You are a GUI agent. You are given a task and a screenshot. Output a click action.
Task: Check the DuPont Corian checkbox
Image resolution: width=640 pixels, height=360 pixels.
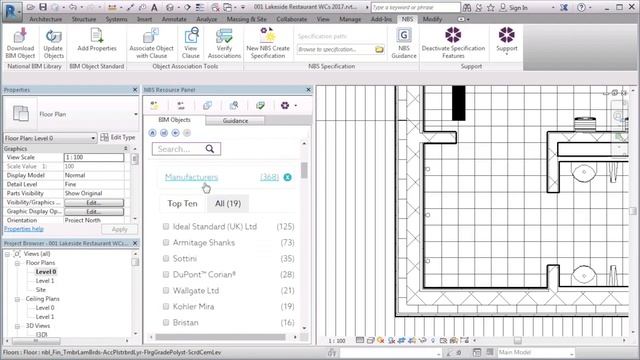(166, 274)
